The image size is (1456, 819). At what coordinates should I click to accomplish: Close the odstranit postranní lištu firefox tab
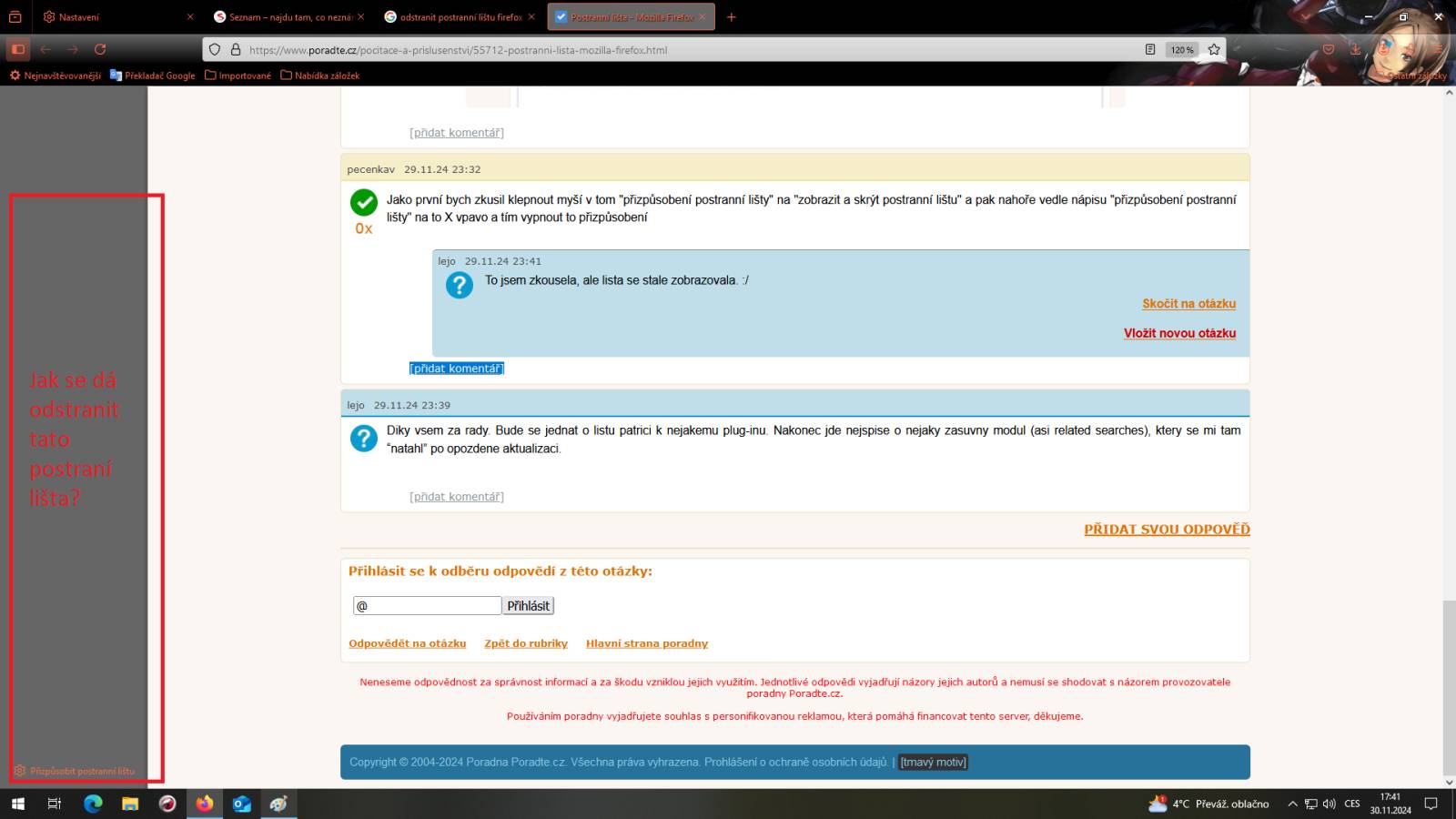[x=531, y=16]
